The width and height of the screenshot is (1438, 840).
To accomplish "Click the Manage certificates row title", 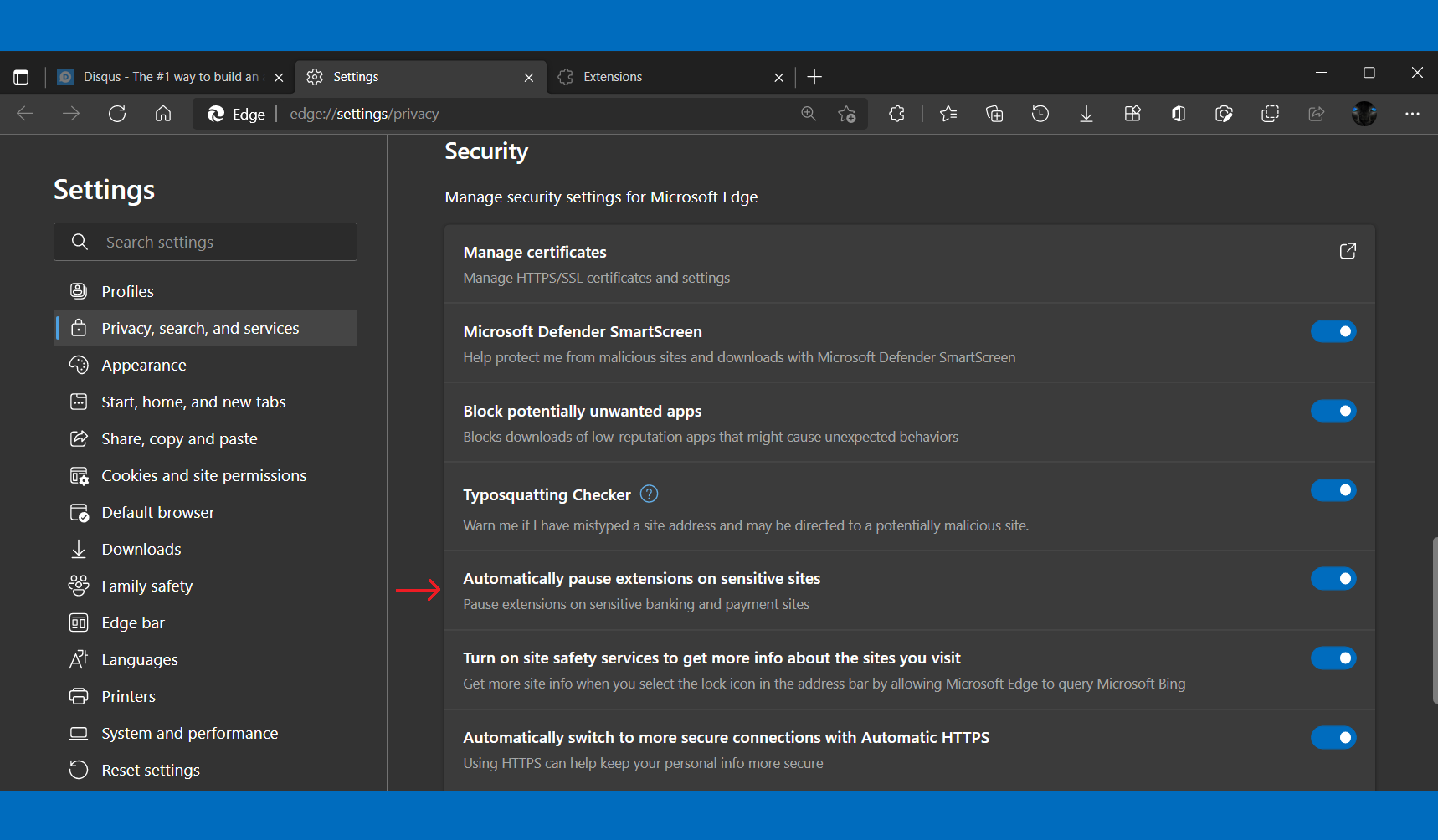I will tap(535, 252).
